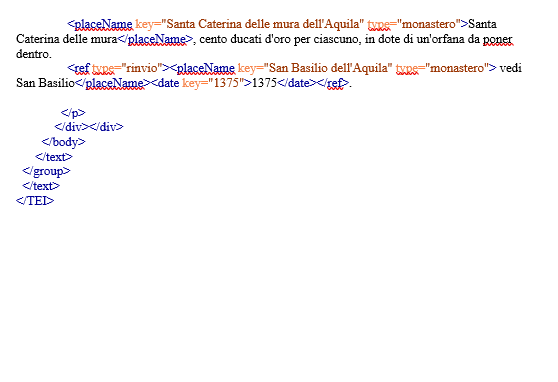Click the closing group tag
Image resolution: width=558 pixels, height=382 pixels.
(x=46, y=171)
